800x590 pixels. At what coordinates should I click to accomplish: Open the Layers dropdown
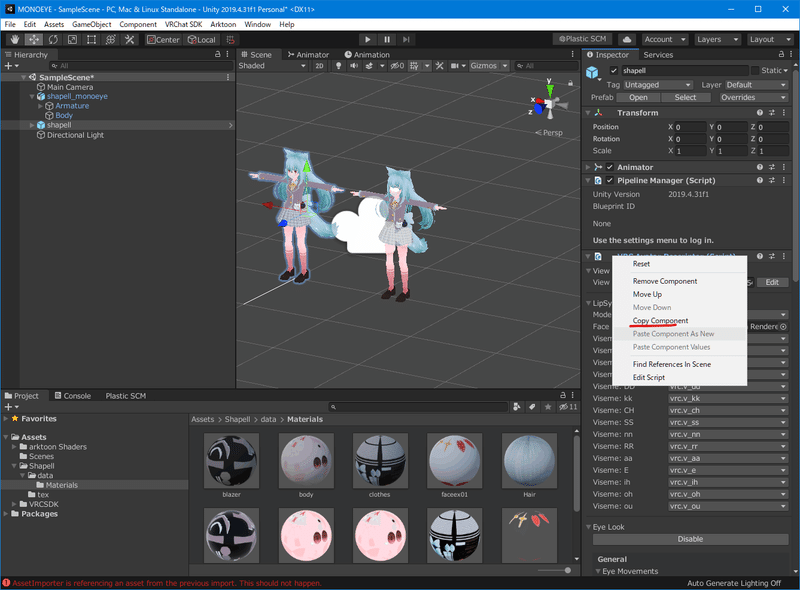[717, 39]
